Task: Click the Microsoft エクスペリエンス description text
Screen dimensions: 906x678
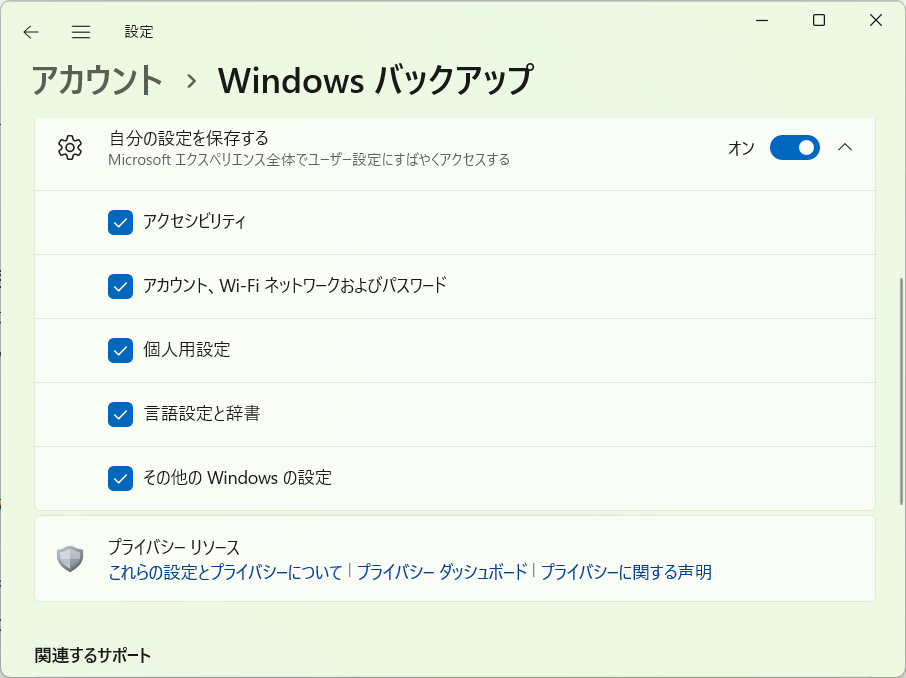Action: [x=309, y=160]
